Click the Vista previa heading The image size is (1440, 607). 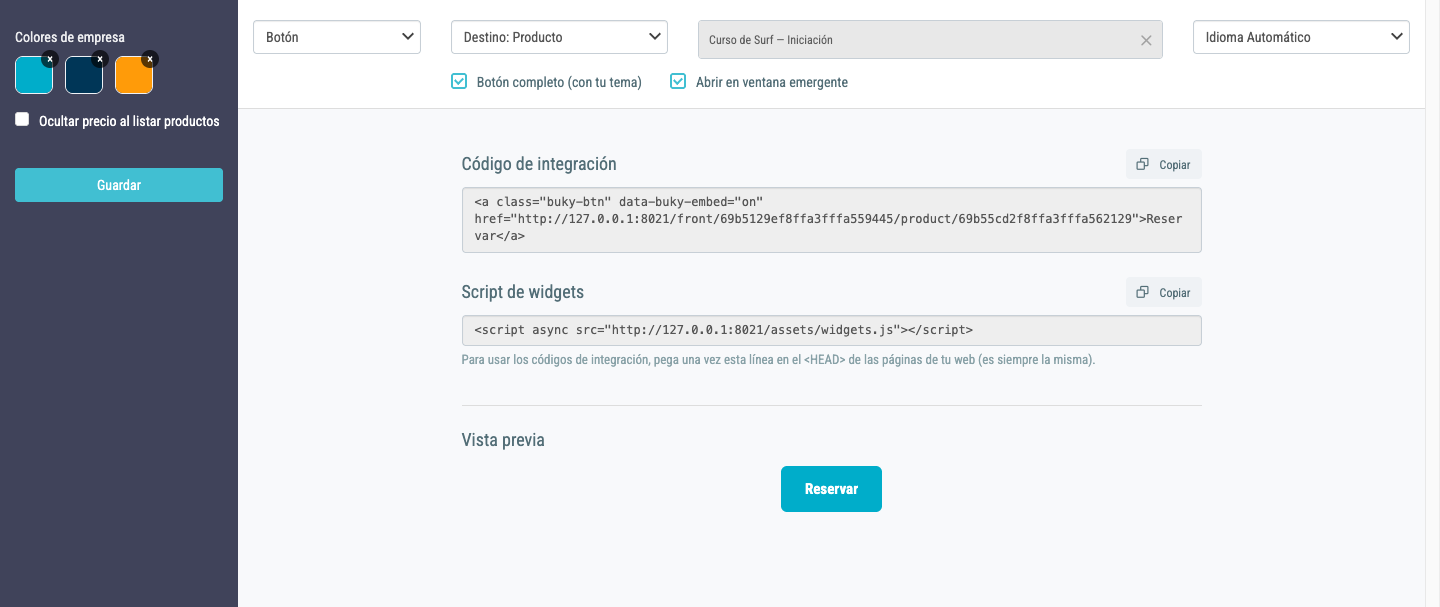pyautogui.click(x=503, y=440)
